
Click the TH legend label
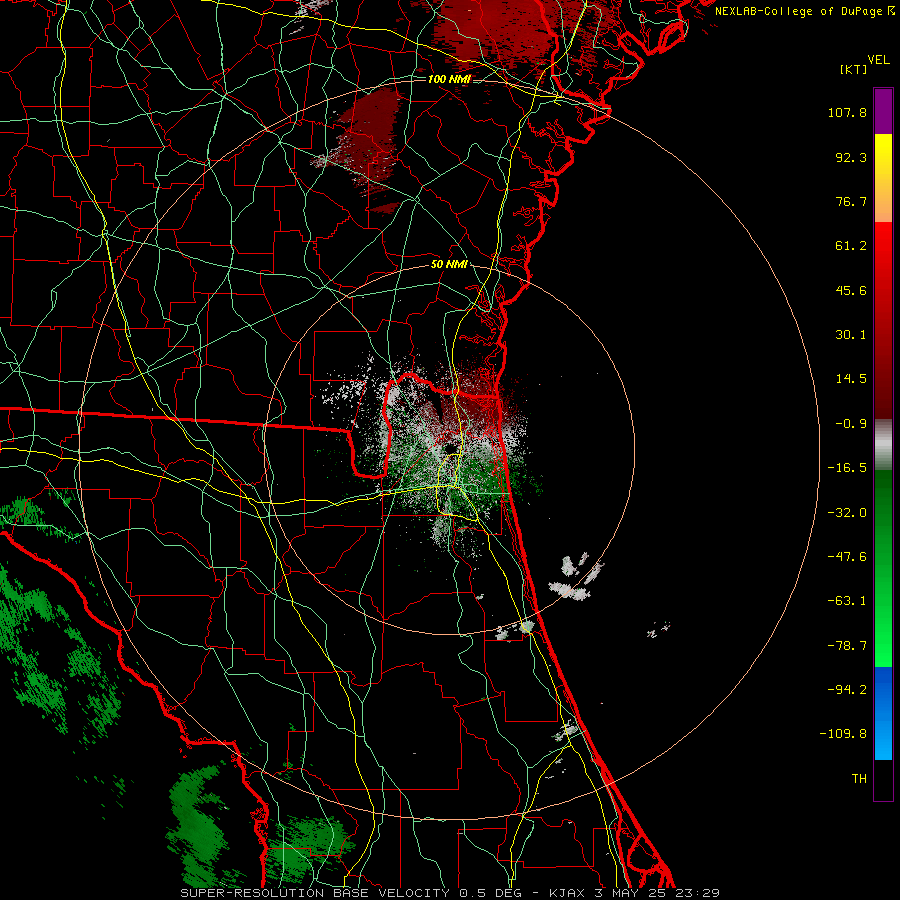859,779
